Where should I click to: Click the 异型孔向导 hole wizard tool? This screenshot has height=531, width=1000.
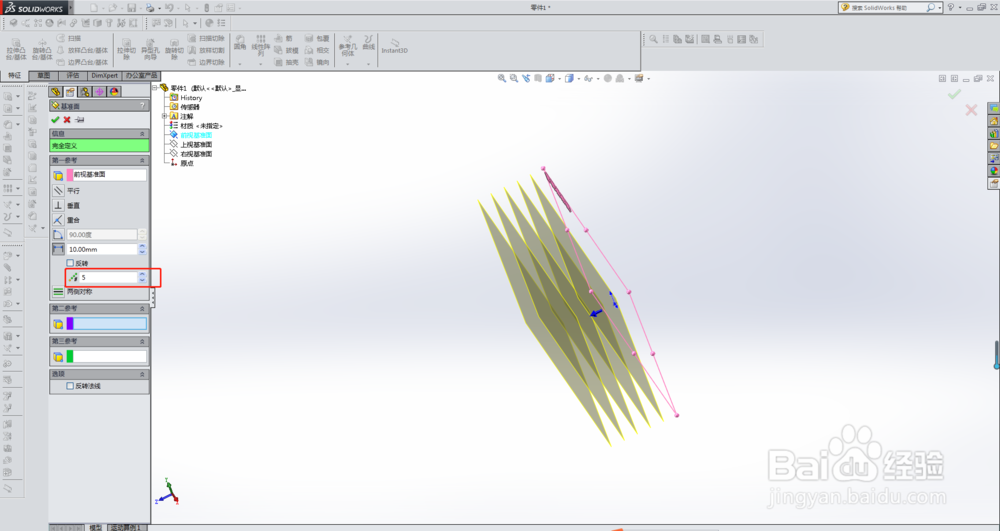(x=150, y=49)
